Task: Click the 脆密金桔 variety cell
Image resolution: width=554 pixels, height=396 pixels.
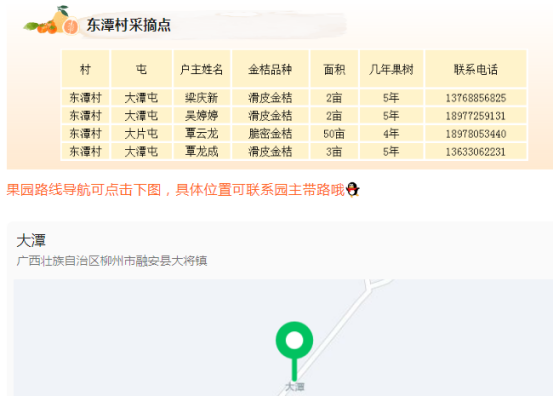Action: point(270,134)
